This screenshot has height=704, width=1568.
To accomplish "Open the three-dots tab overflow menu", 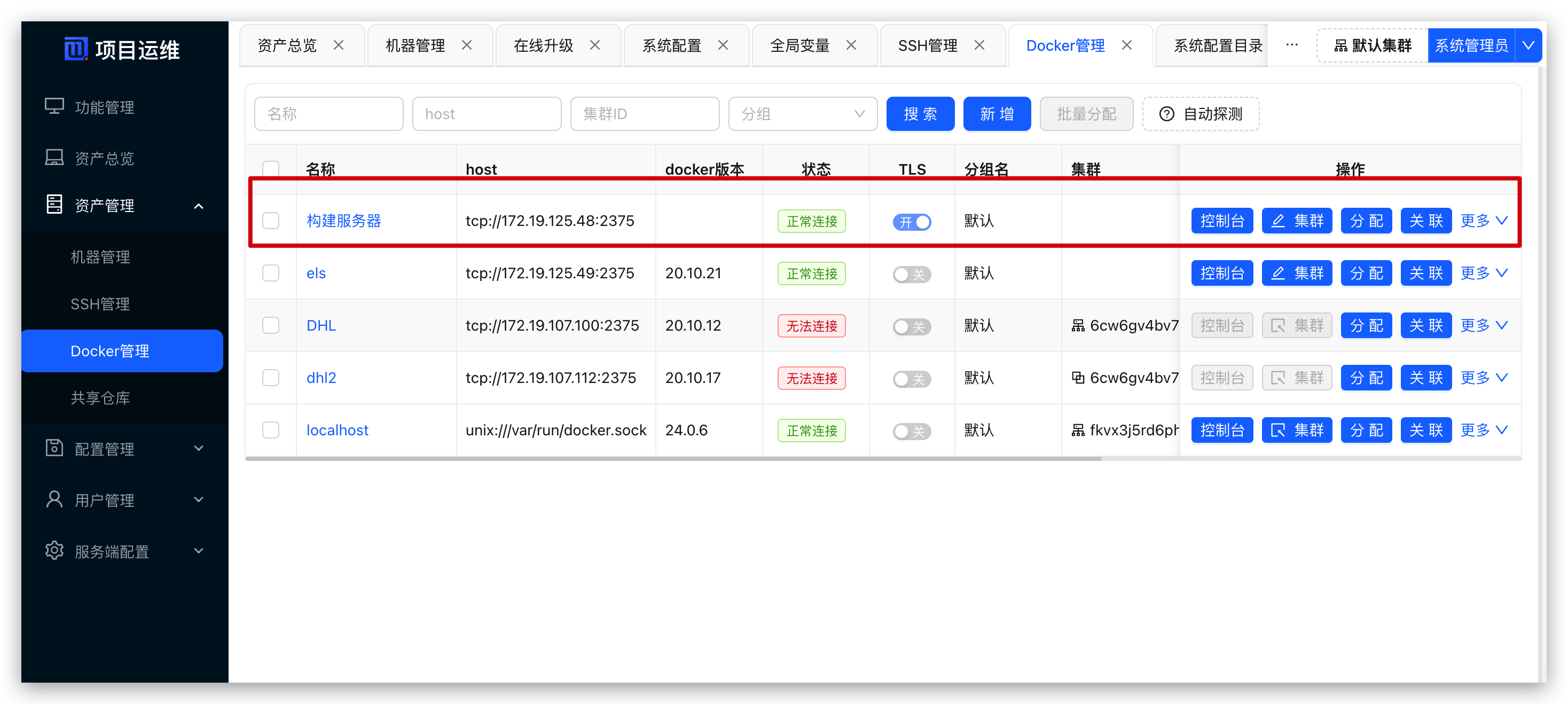I will point(1292,45).
